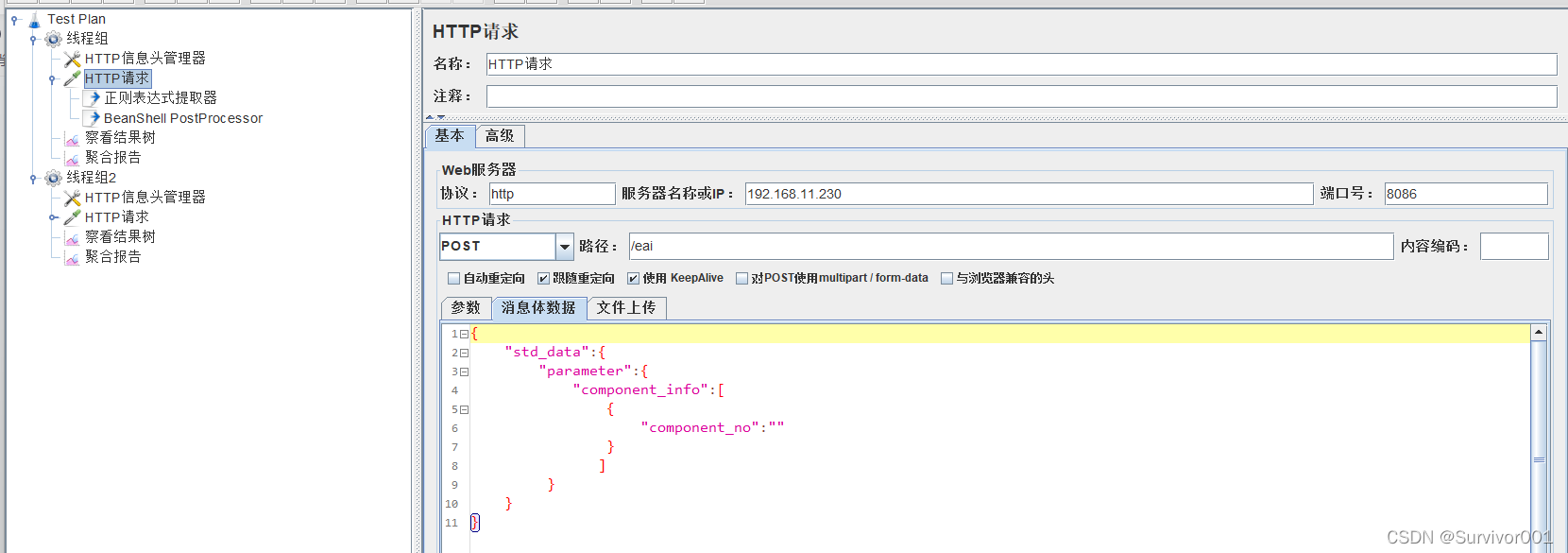Click the chart icon of first 察看结果树
This screenshot has width=1568, height=553.
coord(72,138)
